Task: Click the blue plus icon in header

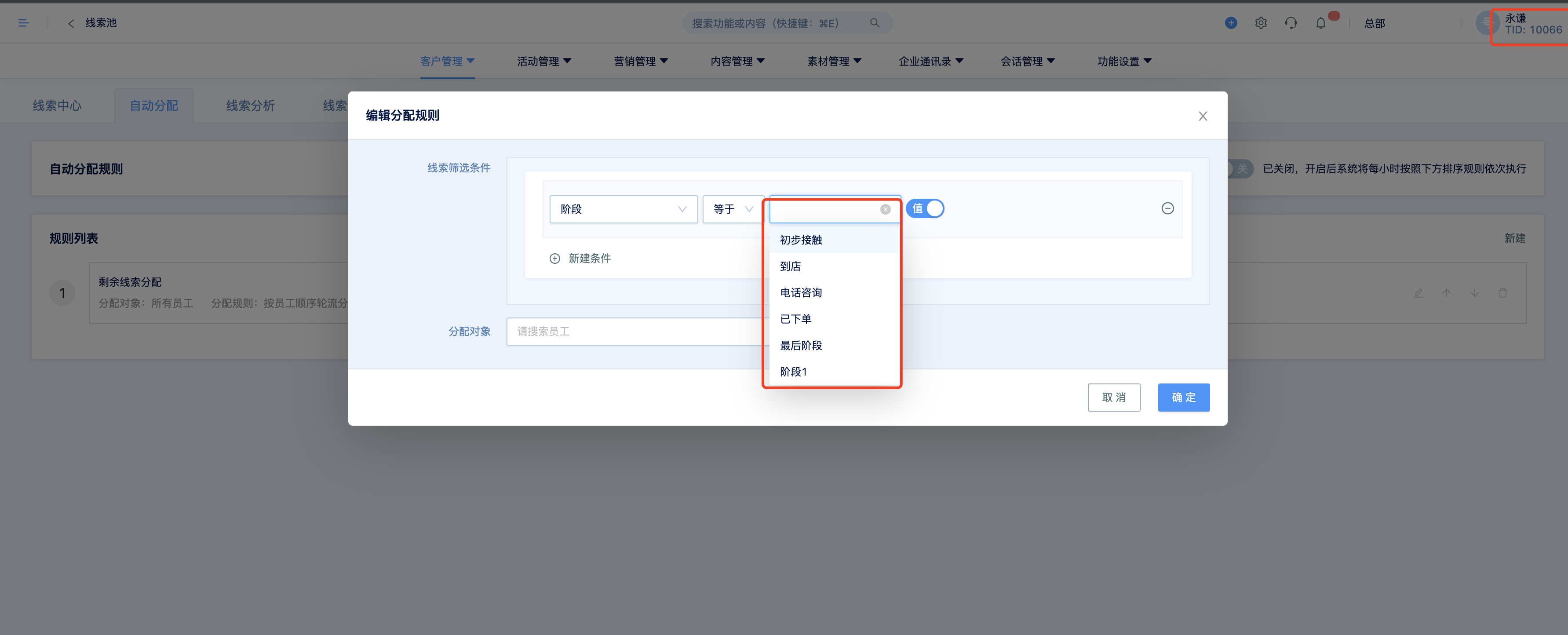Action: pos(1231,23)
